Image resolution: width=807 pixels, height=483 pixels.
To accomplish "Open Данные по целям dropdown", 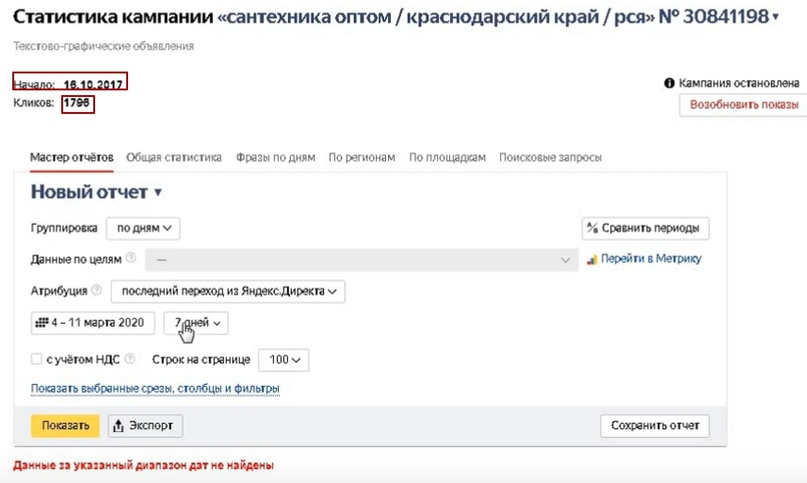I will 361,260.
